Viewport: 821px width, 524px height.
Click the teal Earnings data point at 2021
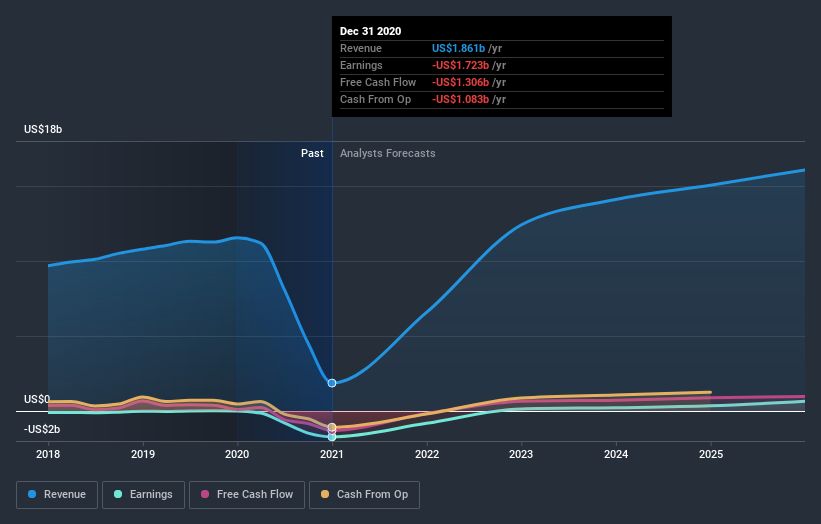332,437
